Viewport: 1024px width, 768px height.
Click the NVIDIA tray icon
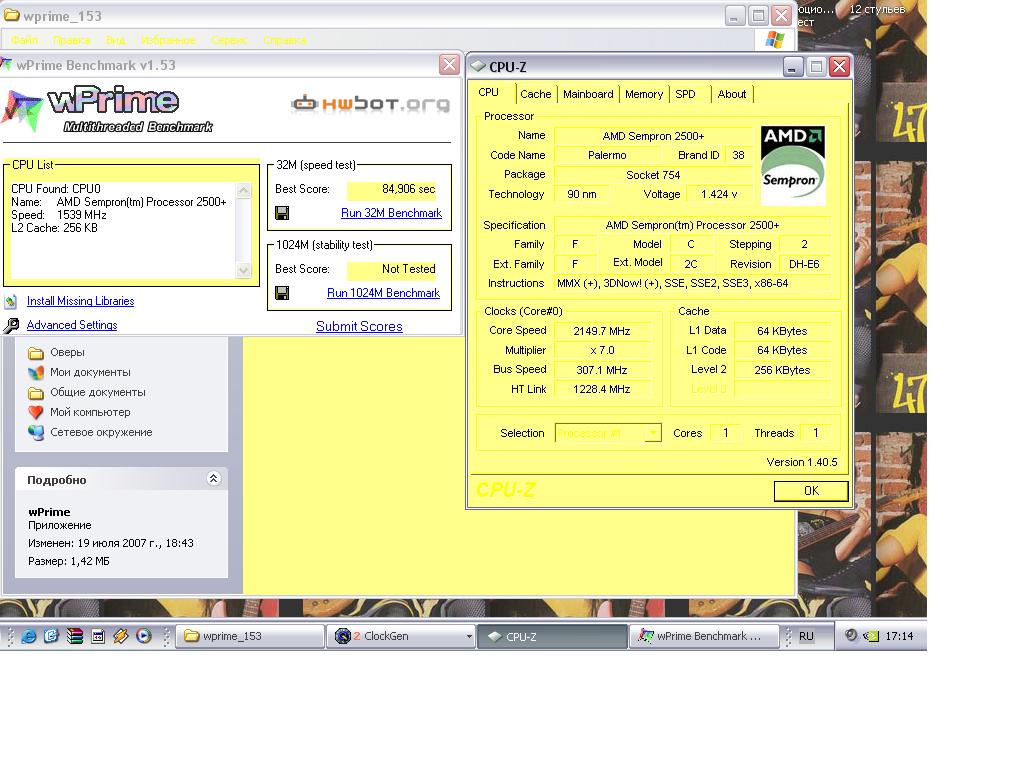871,636
